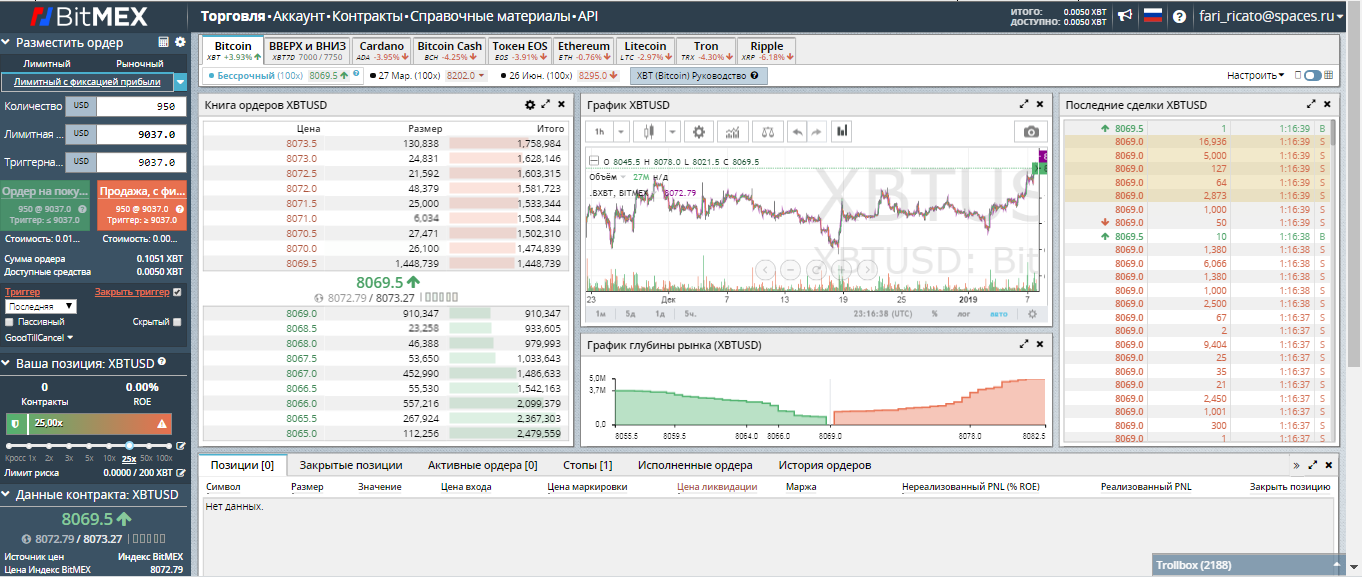
Task: Collapse Разместить ордер section
Action: pos(7,43)
